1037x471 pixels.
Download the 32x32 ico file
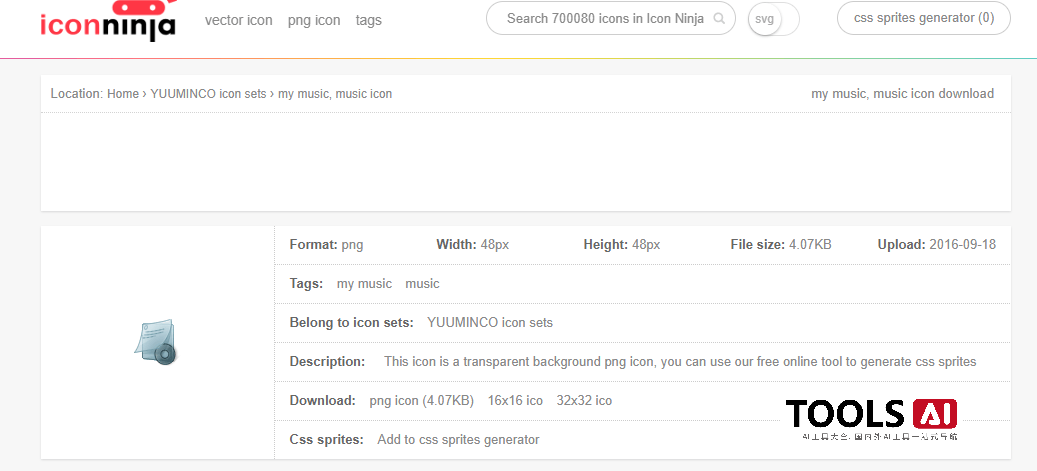pyautogui.click(x=584, y=401)
